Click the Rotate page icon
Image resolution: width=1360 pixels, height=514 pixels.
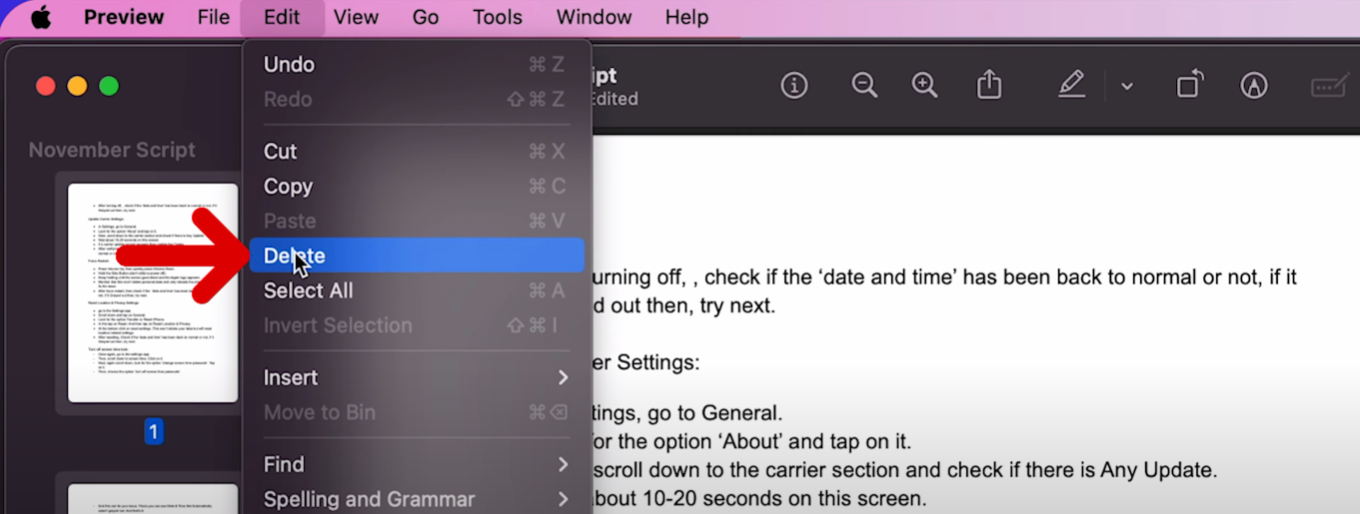click(x=1190, y=86)
